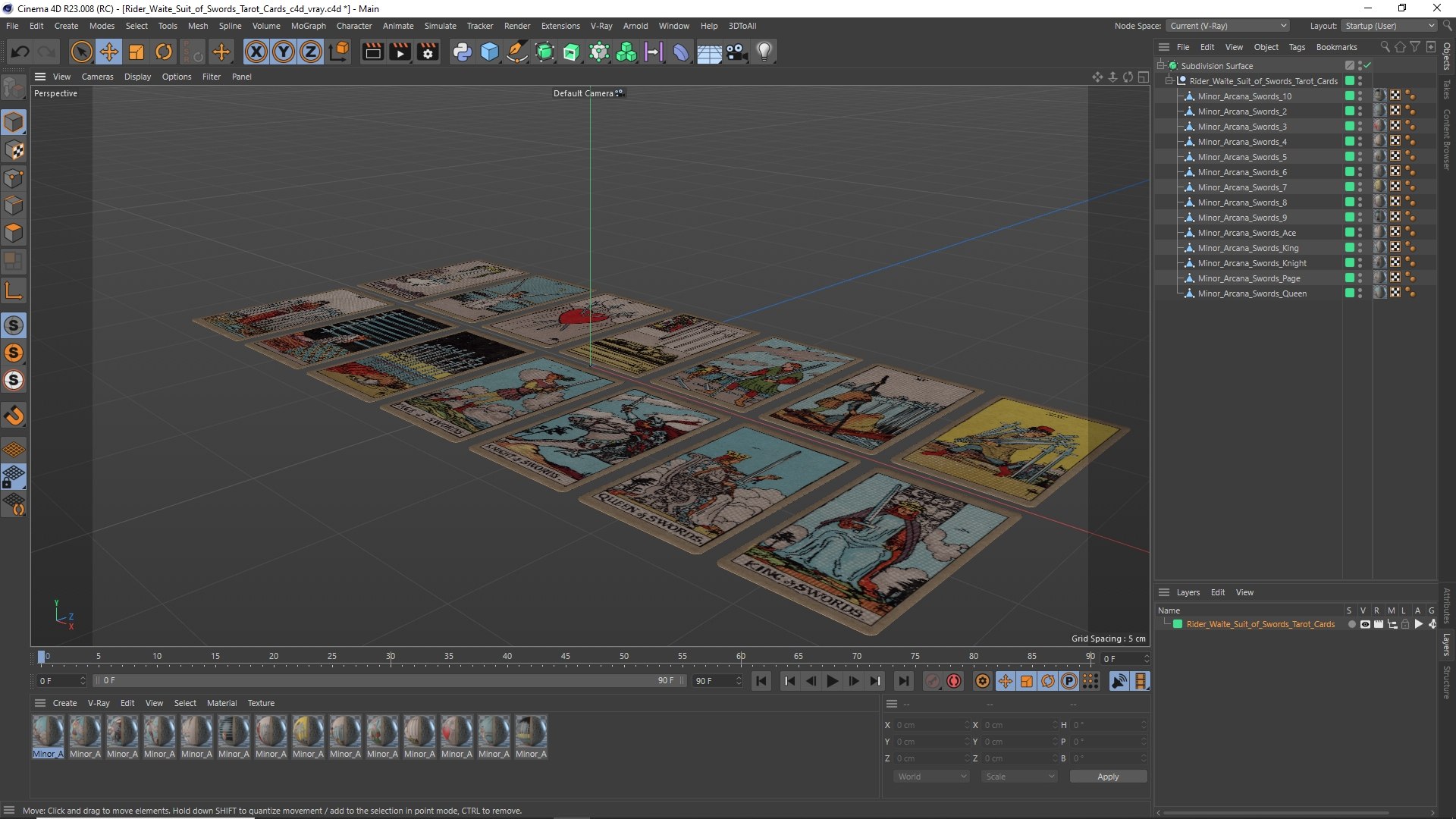Image resolution: width=1456 pixels, height=819 pixels.
Task: Click Render to Picture Viewer icon
Action: (400, 52)
